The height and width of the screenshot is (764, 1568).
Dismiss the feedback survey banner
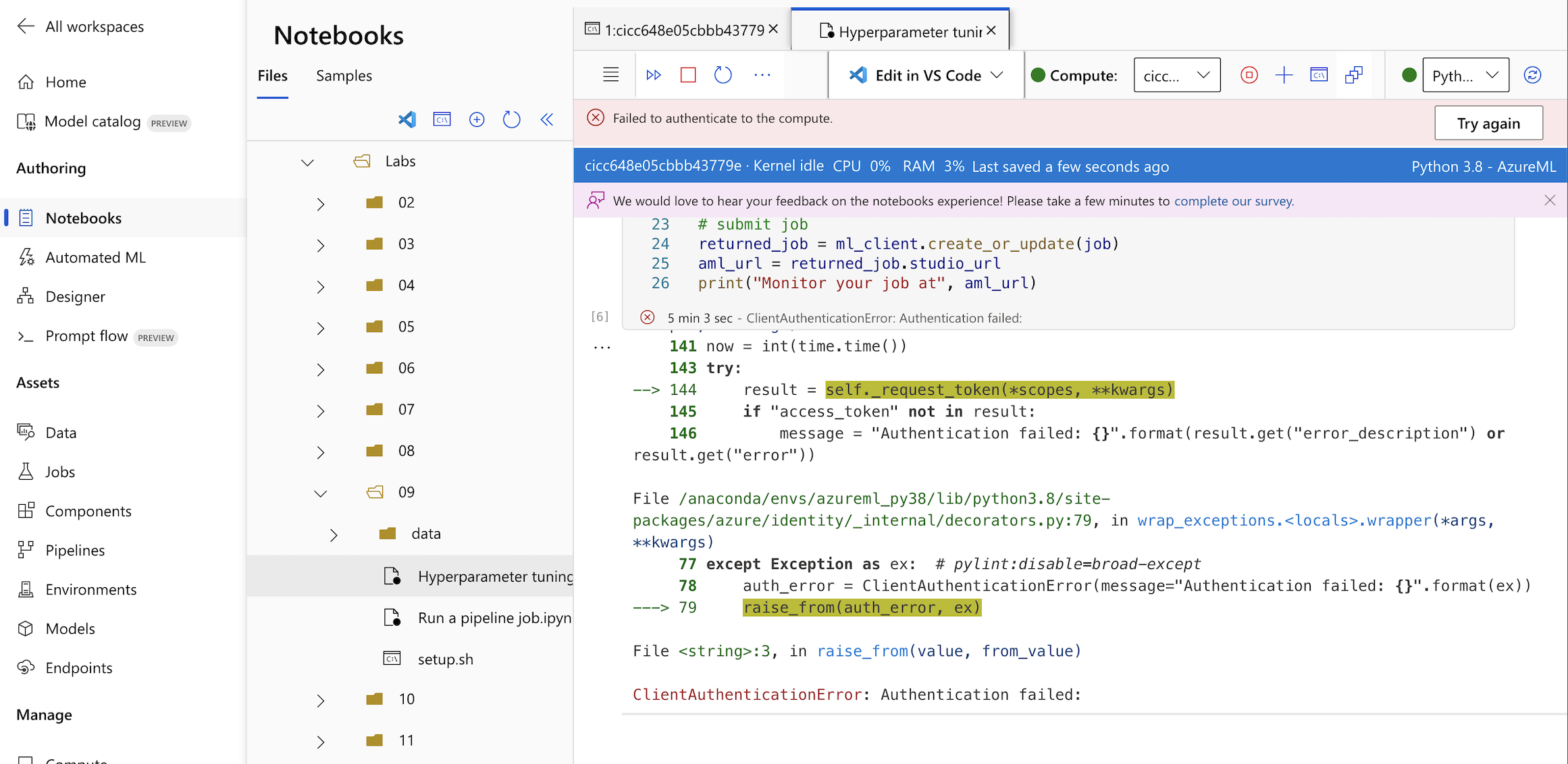click(x=1550, y=200)
